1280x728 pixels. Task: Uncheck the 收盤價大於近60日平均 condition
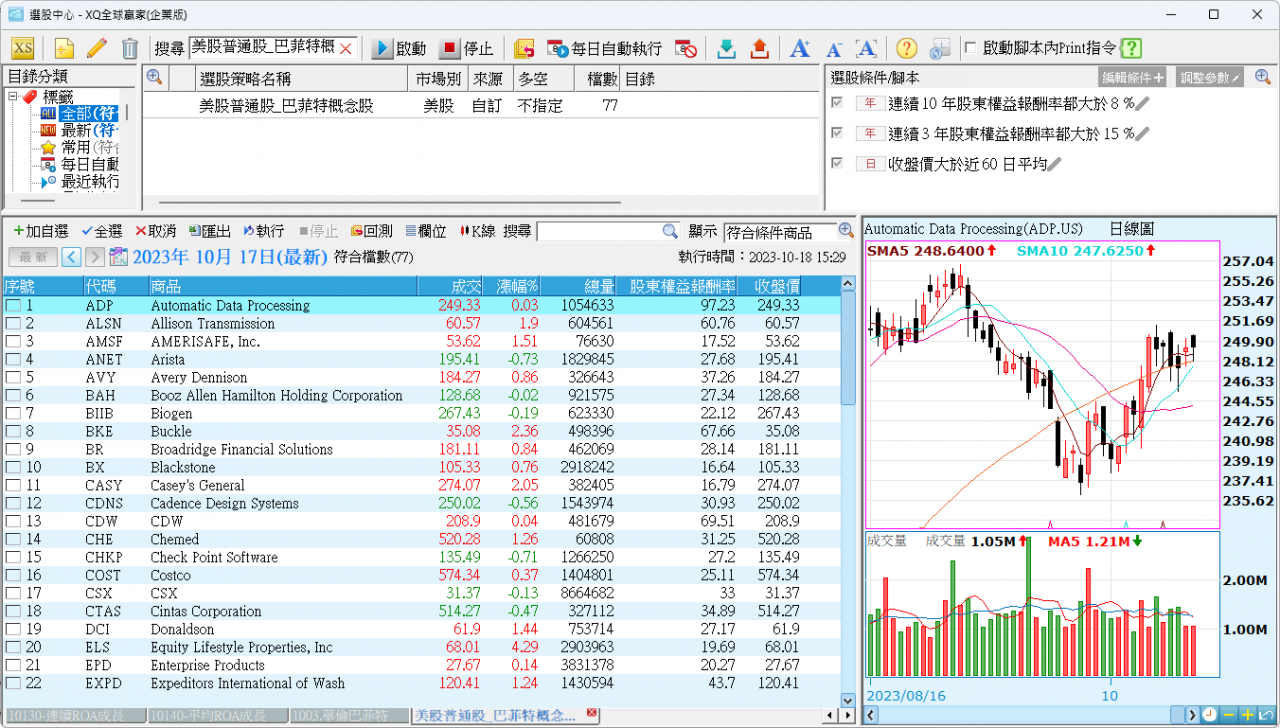(x=837, y=164)
